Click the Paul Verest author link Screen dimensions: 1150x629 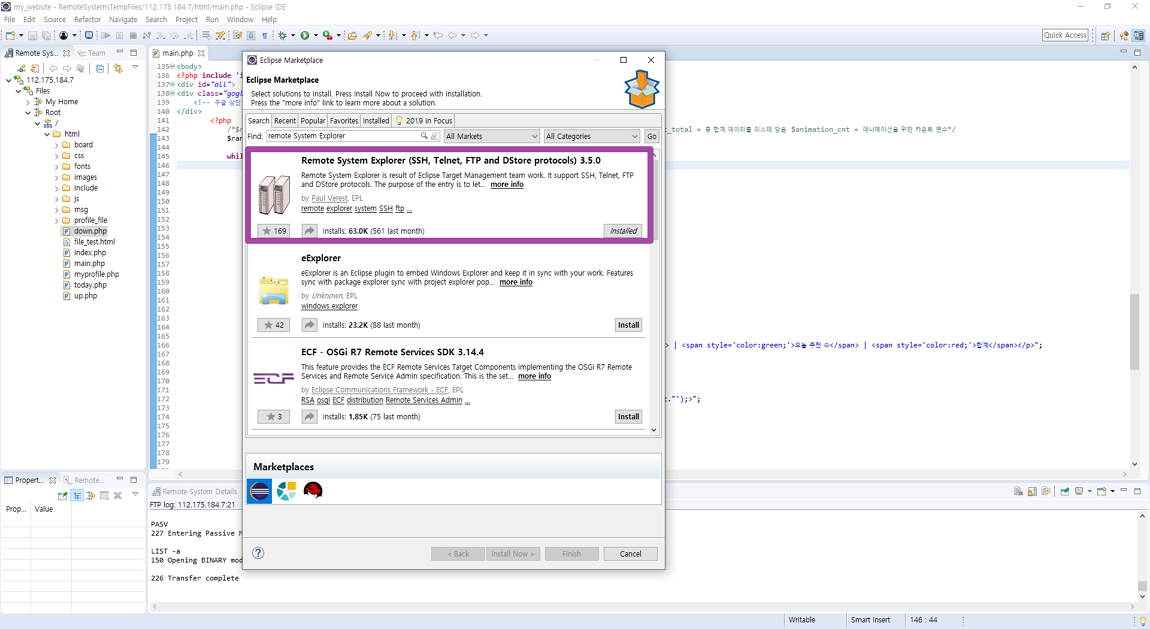click(329, 198)
